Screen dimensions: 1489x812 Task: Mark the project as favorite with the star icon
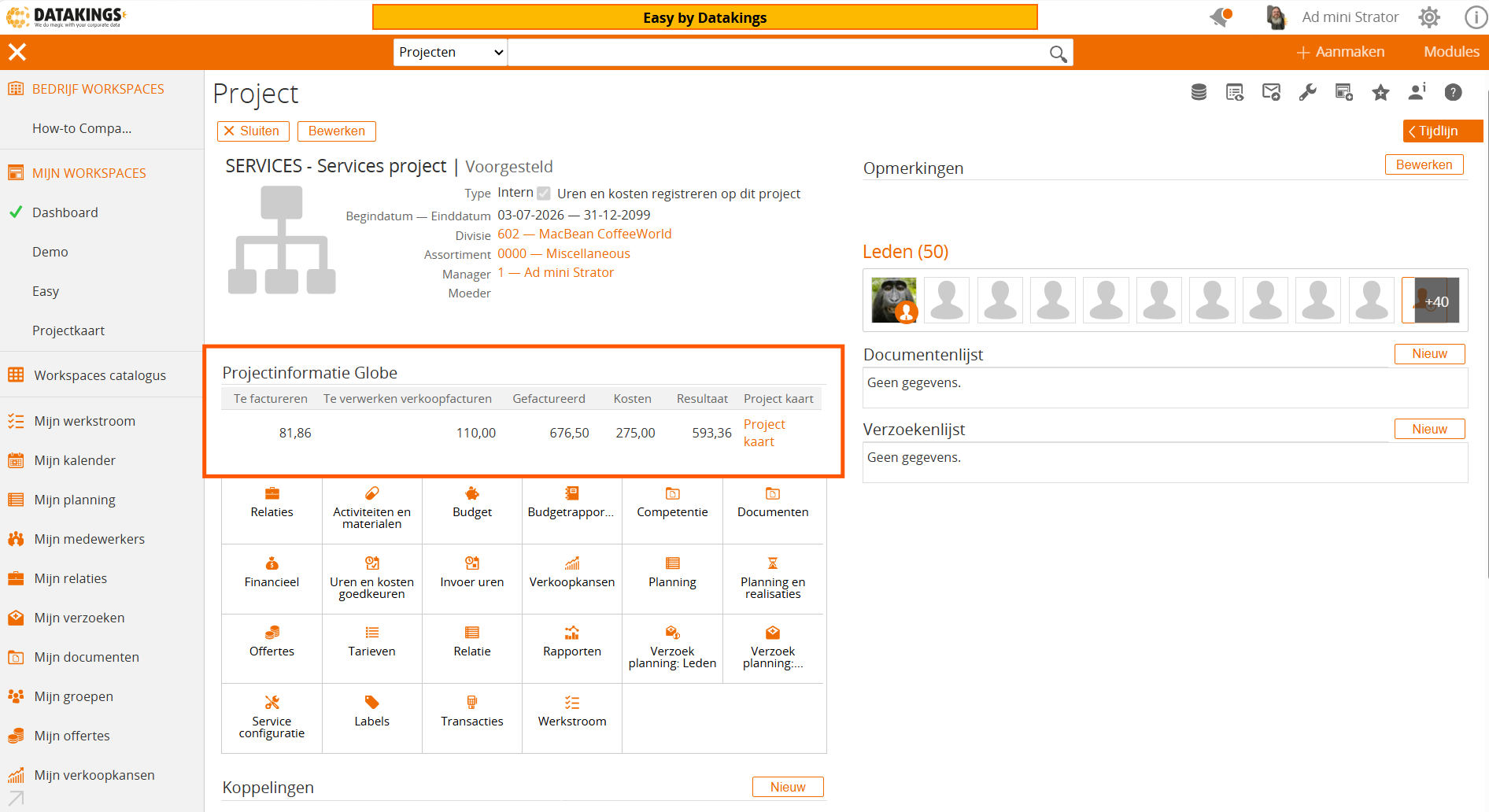1380,93
